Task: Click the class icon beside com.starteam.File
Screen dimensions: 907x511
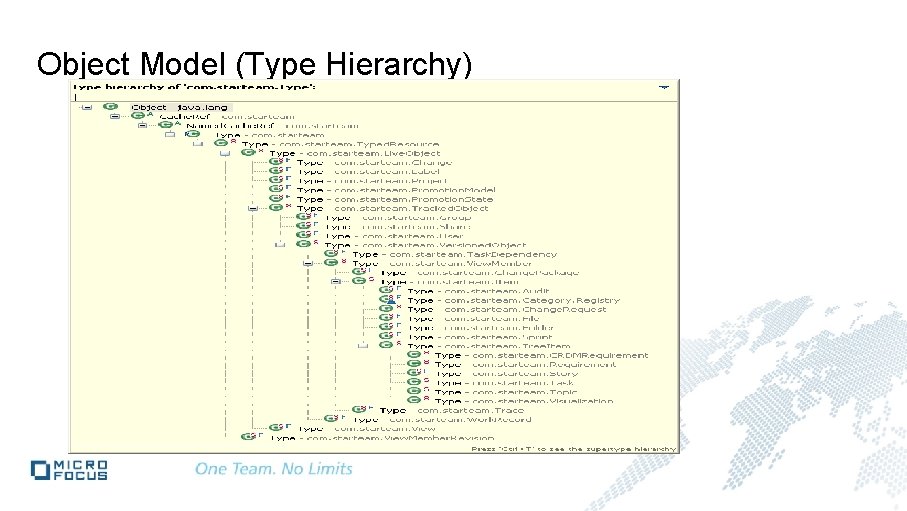Action: coord(386,318)
